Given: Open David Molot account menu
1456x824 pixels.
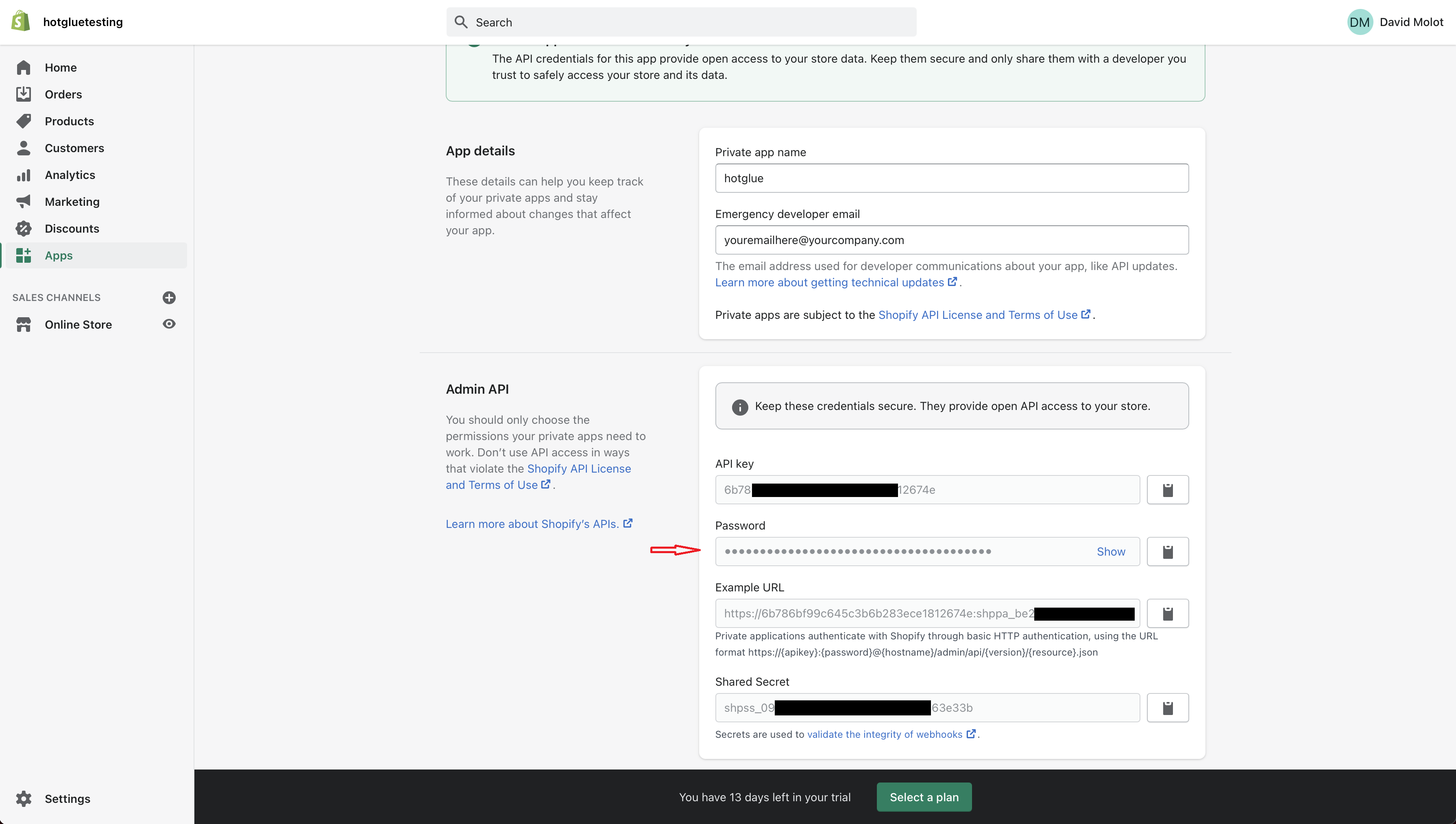Looking at the screenshot, I should coord(1411,22).
